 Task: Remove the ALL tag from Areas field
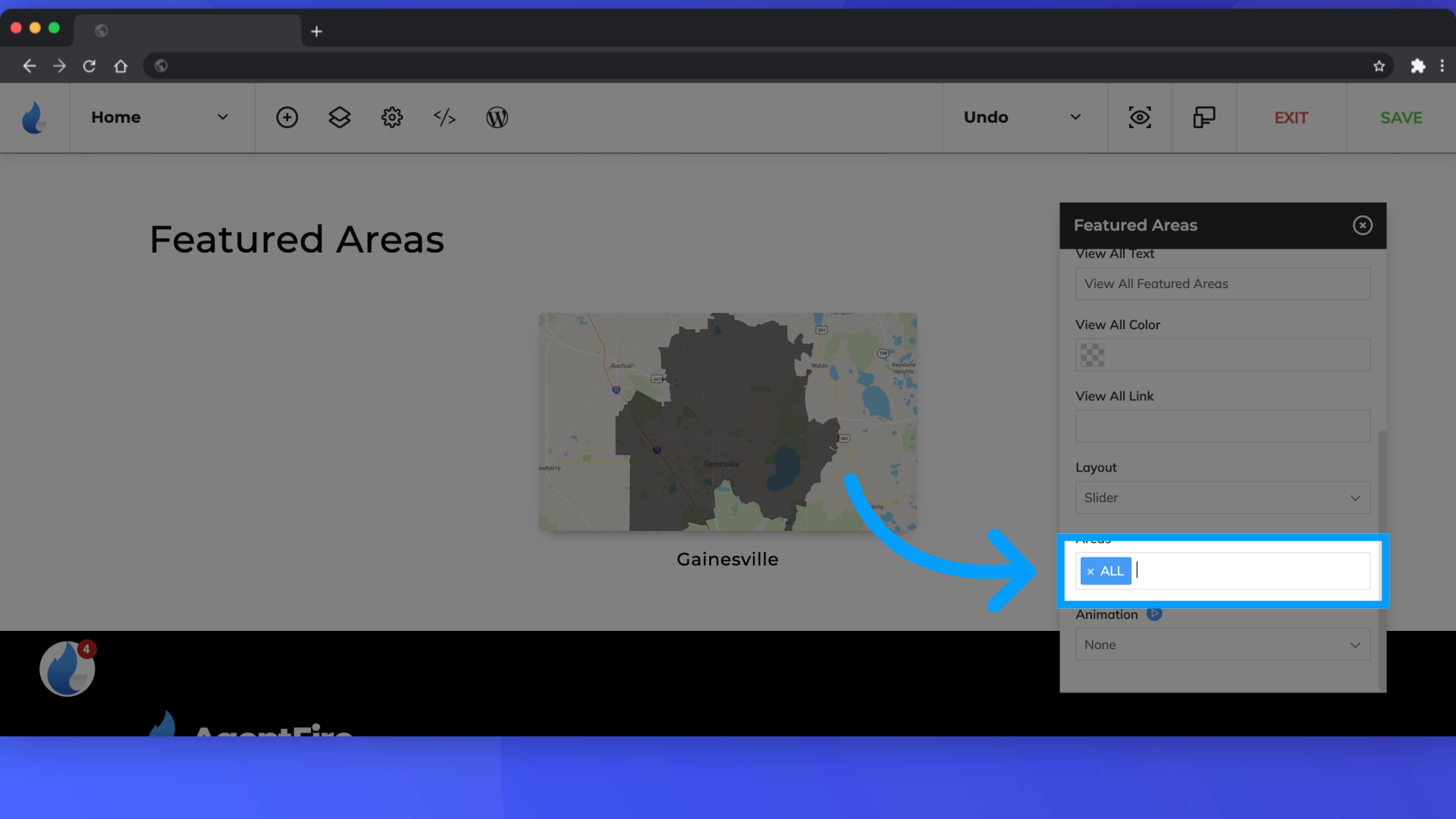pos(1090,570)
